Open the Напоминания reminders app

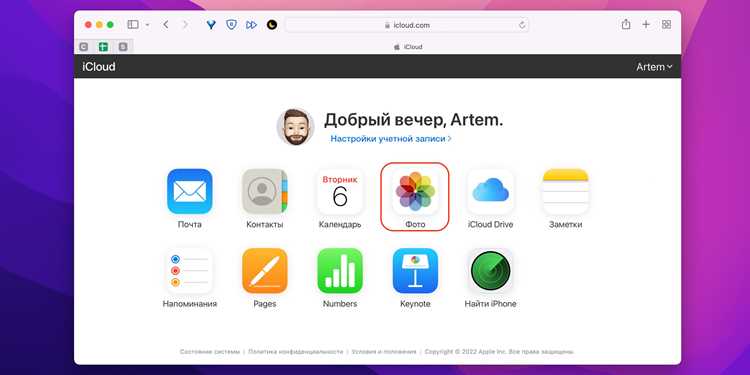pyautogui.click(x=189, y=271)
